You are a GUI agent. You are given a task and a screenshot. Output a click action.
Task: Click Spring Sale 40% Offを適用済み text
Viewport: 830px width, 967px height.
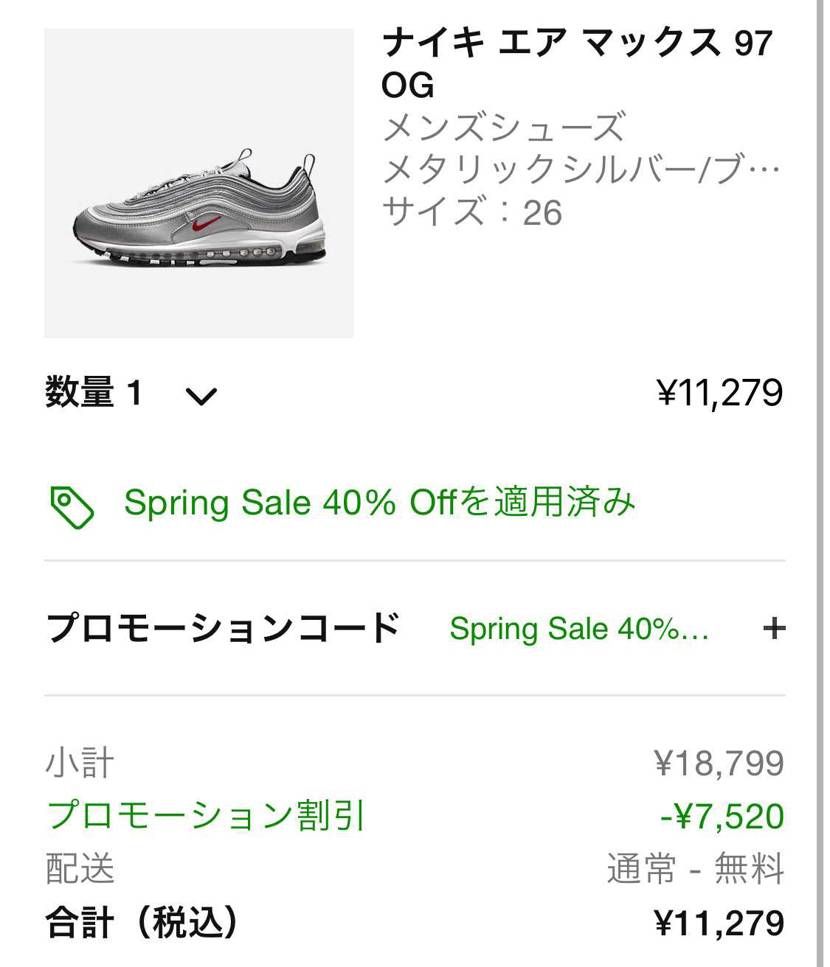[379, 502]
